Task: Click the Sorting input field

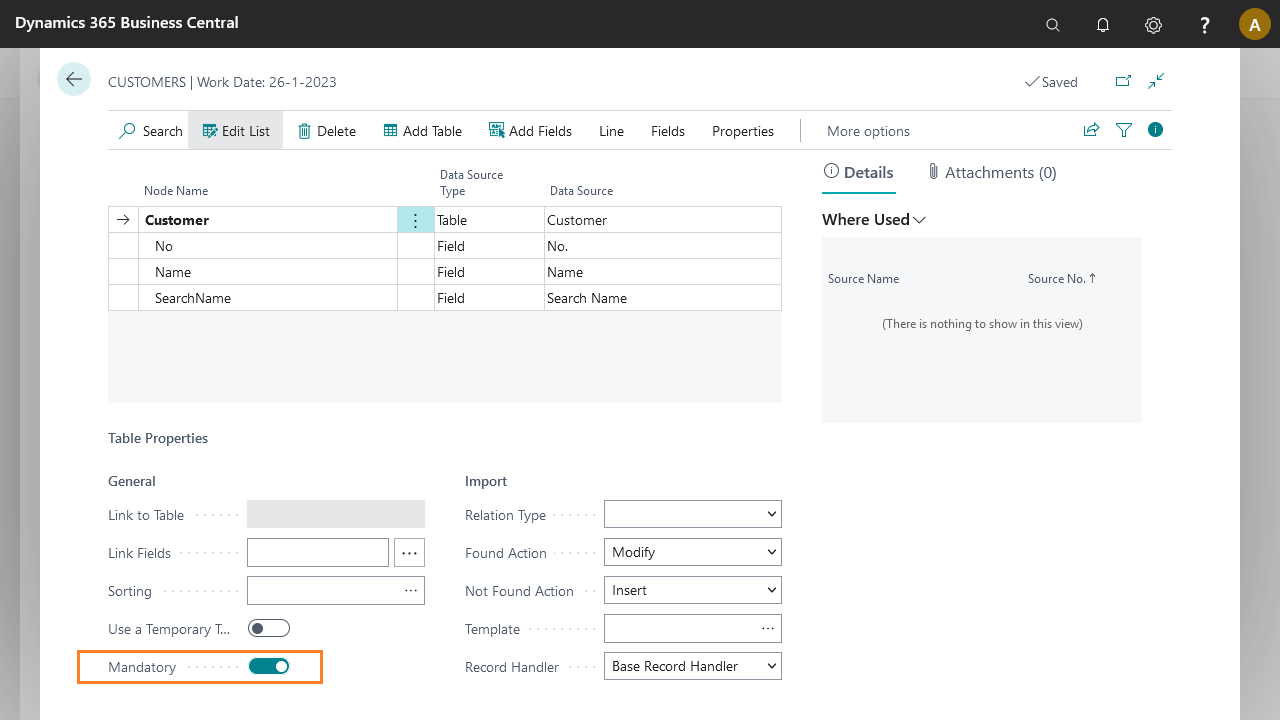Action: [336, 591]
